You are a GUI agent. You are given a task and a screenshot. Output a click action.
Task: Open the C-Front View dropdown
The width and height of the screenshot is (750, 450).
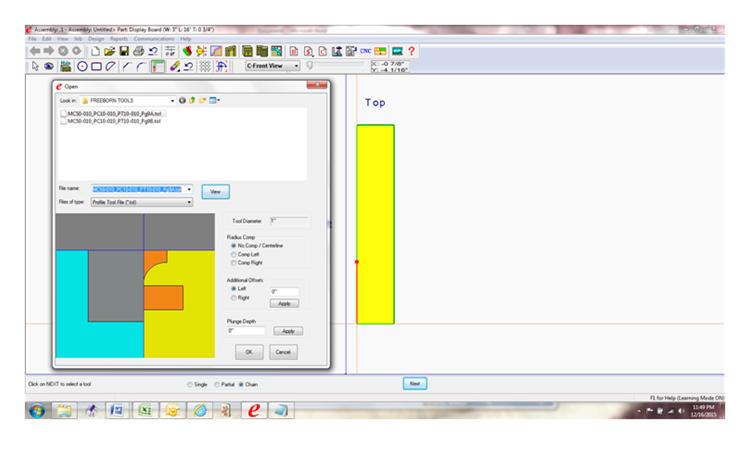click(x=297, y=67)
